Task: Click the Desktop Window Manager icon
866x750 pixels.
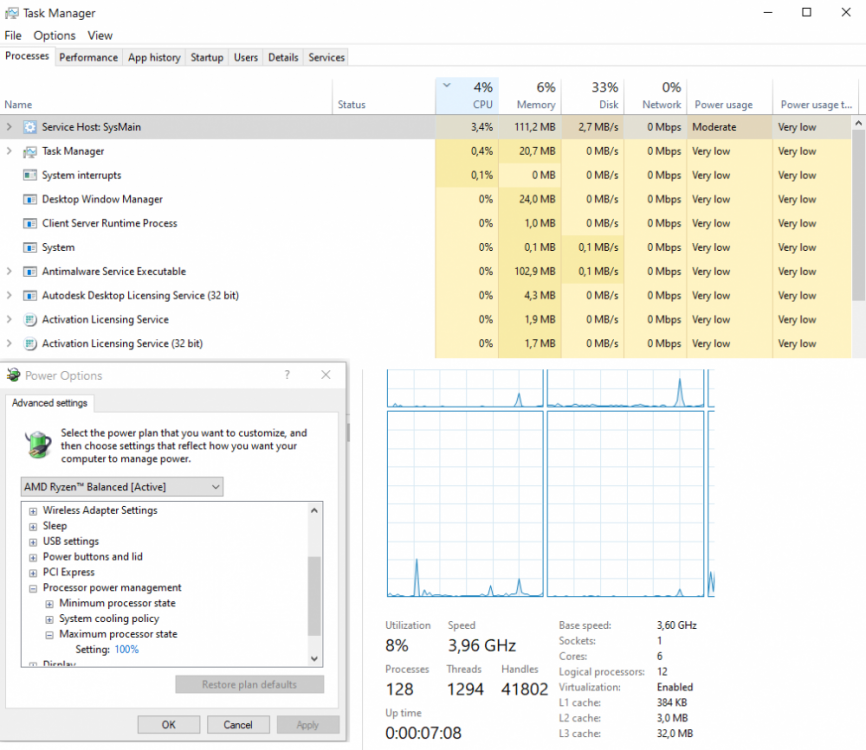Action: click(30, 199)
